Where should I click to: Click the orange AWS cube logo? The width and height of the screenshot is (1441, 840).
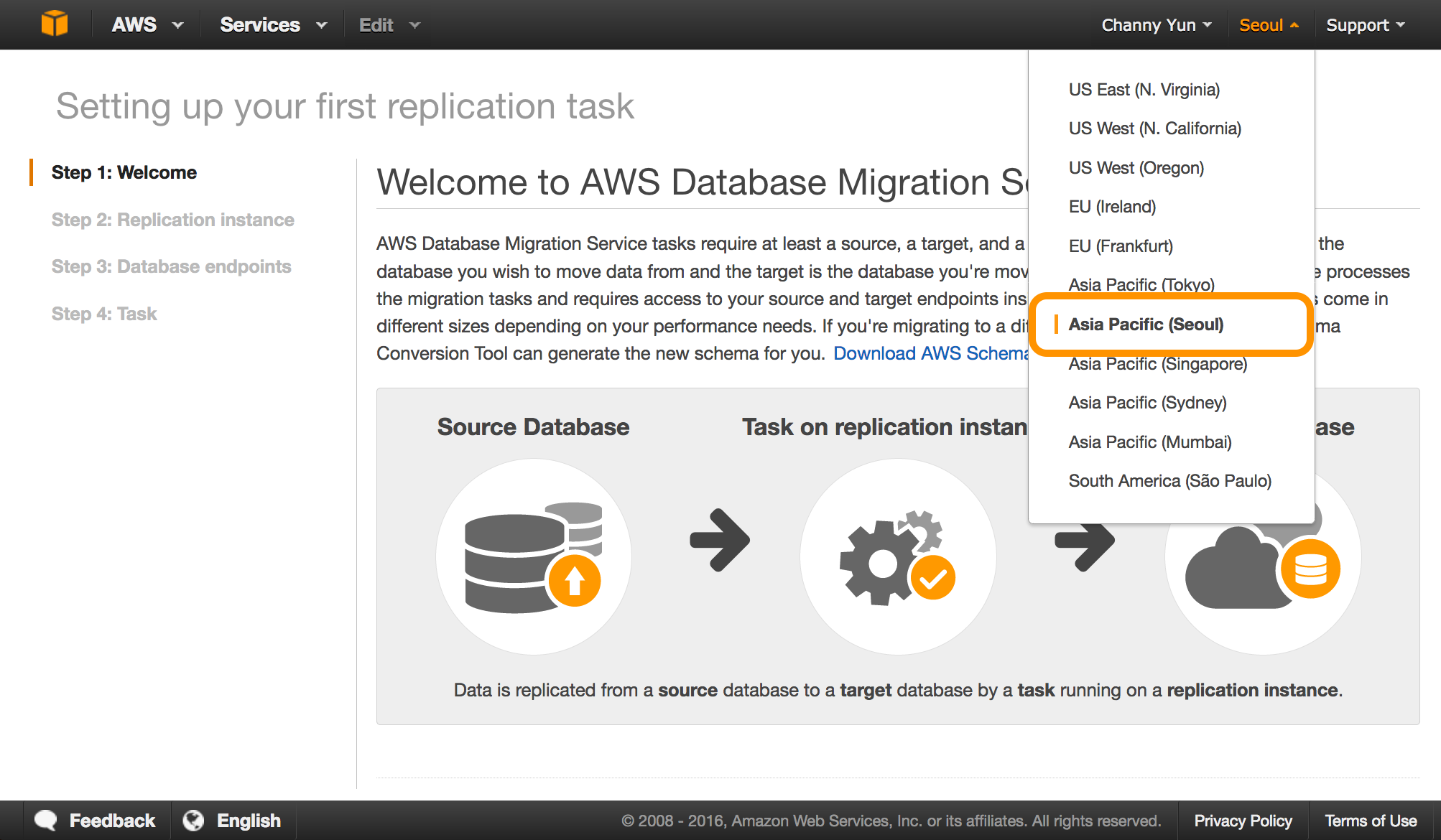[55, 24]
